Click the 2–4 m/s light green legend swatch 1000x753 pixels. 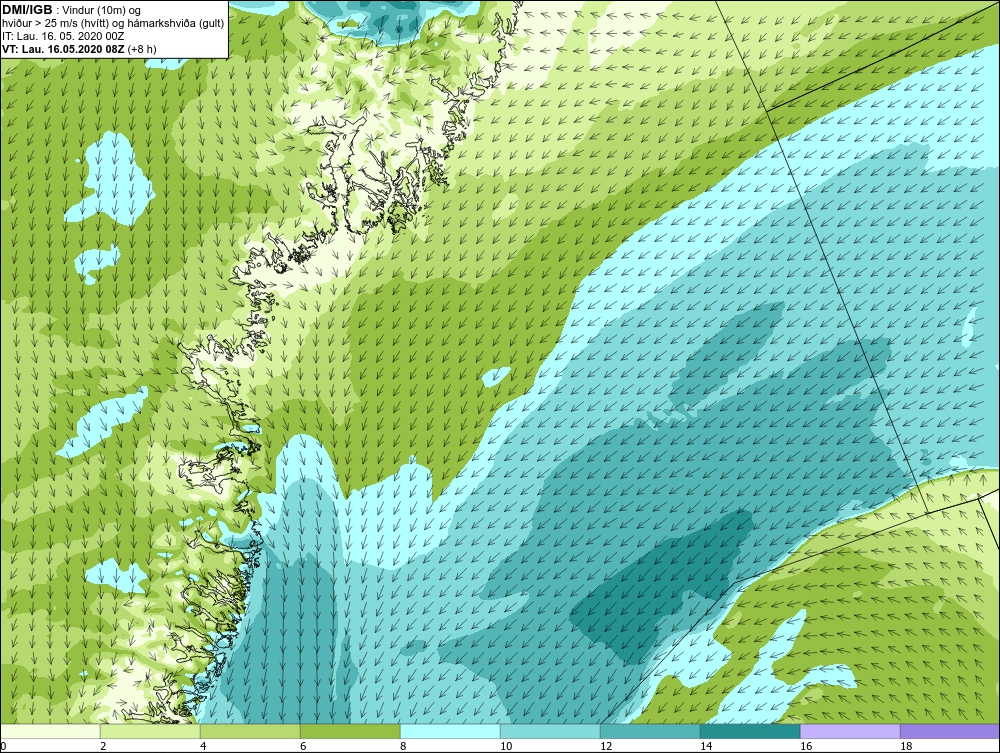tap(151, 731)
